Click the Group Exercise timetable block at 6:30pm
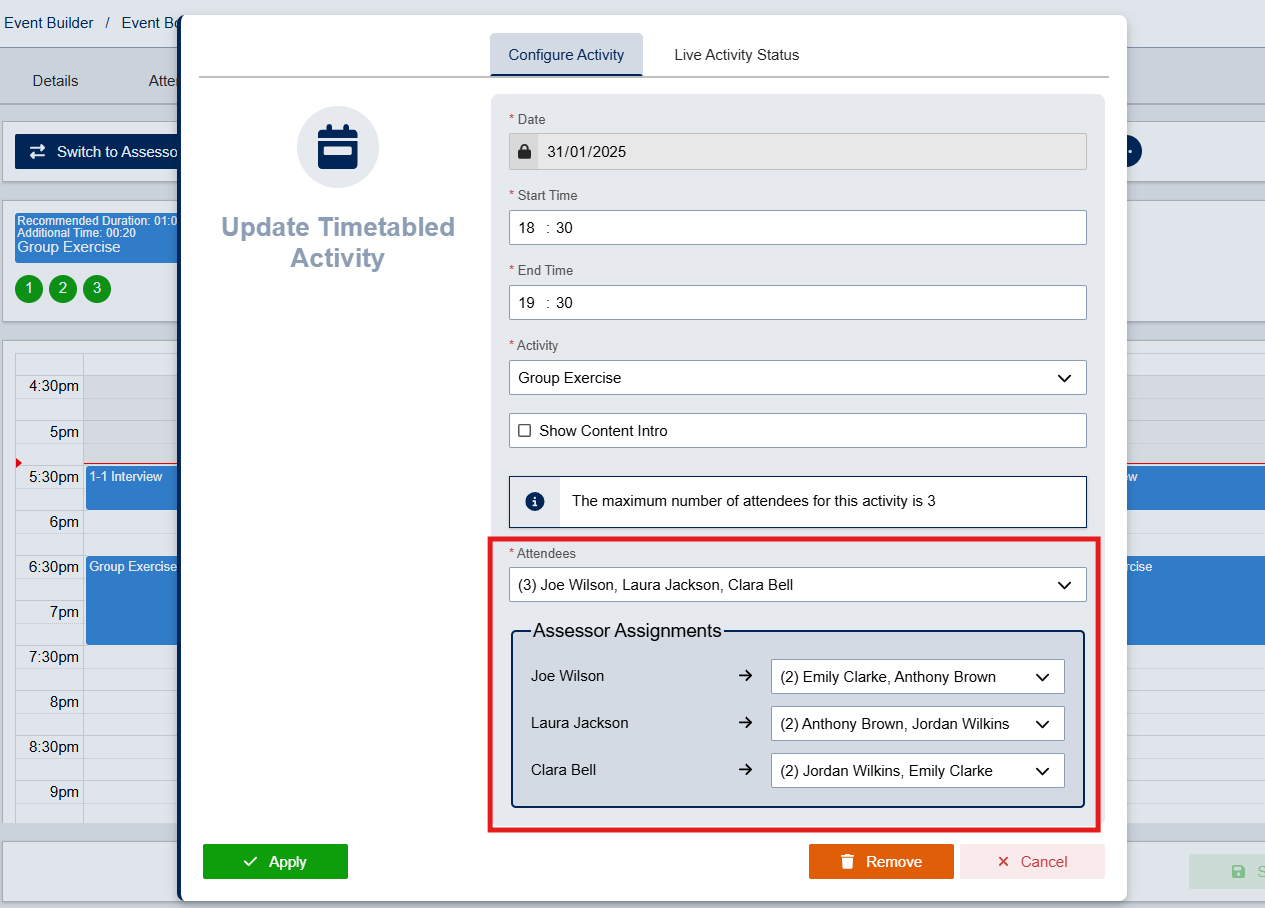The width and height of the screenshot is (1265, 908). [132, 600]
